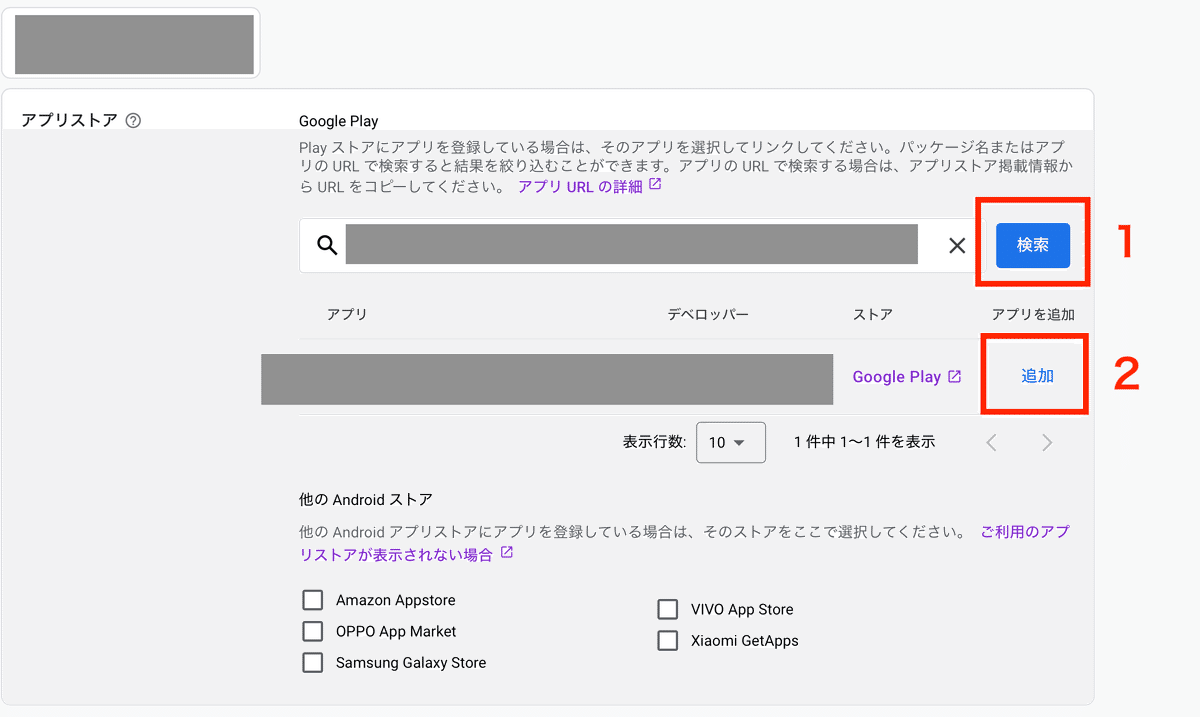Check the Xiaomi GetApps checkbox
The width and height of the screenshot is (1200, 717).
(668, 640)
